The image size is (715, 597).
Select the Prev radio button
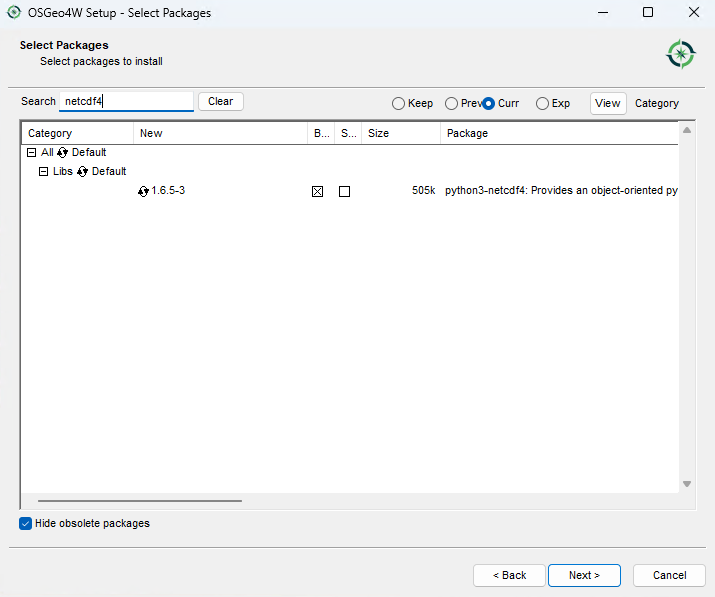452,103
